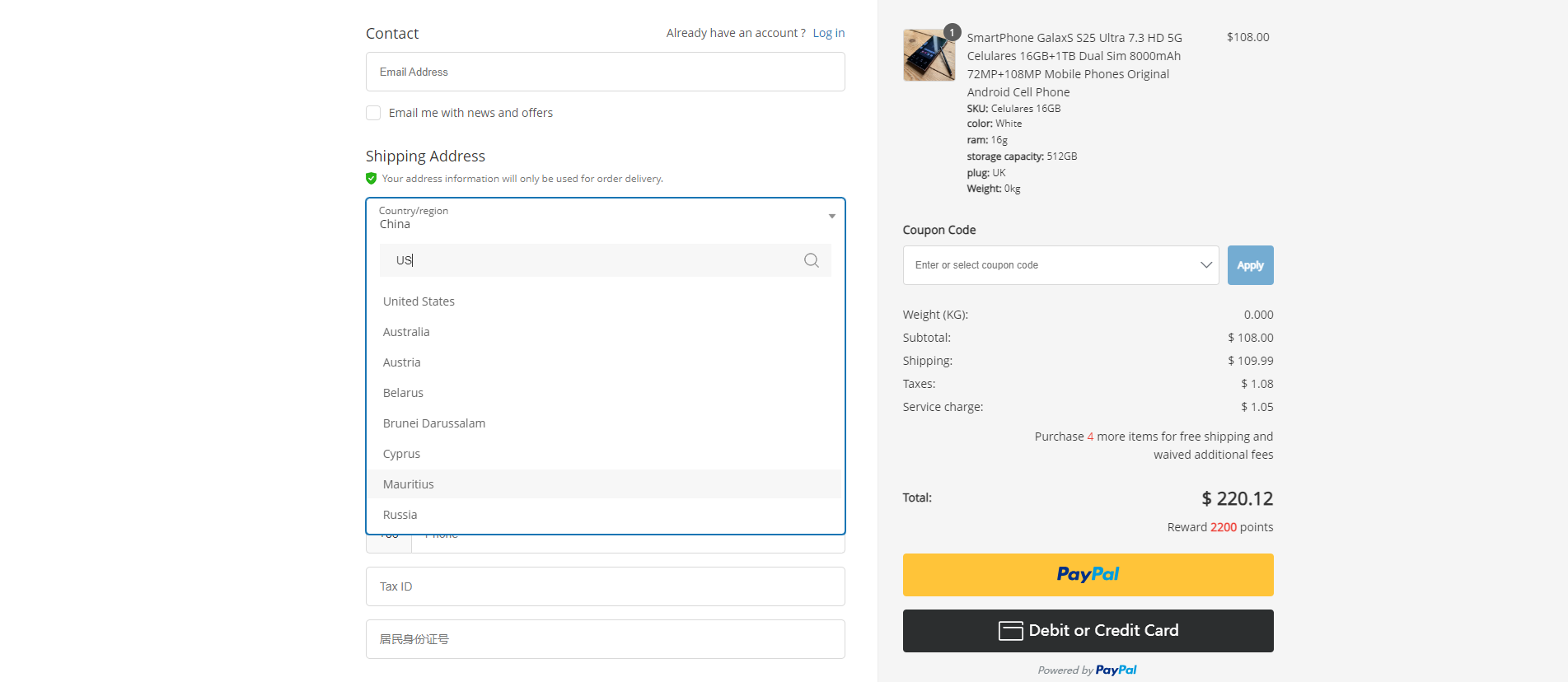
Task: Select United States from country list
Action: [x=604, y=301]
